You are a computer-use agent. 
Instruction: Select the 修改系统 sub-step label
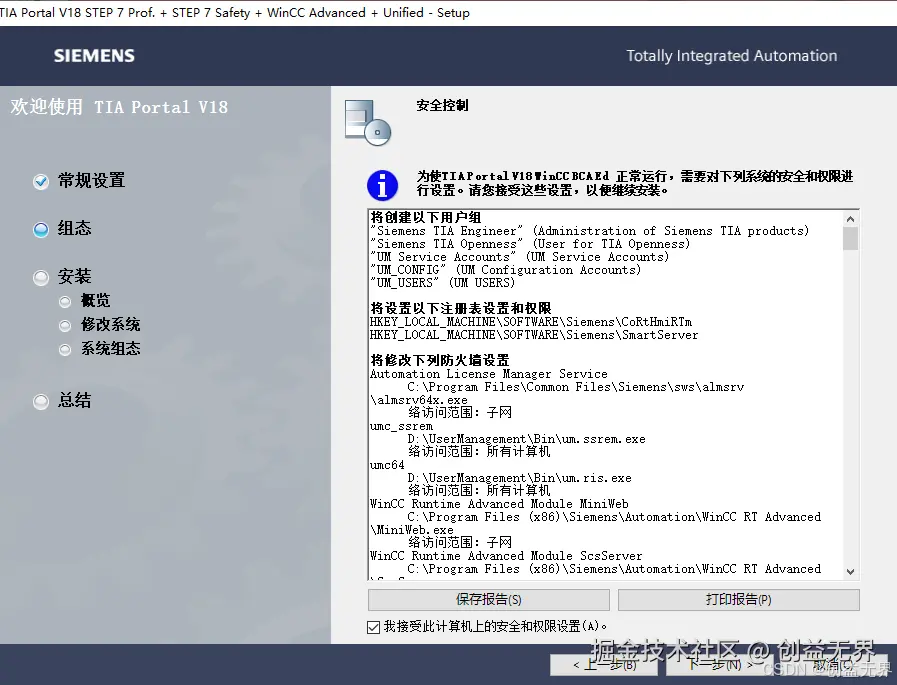(x=110, y=324)
